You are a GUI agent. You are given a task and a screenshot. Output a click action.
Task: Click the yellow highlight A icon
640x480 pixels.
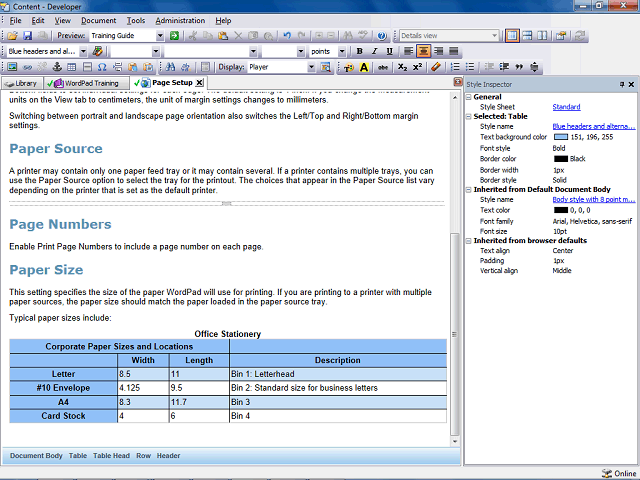pyautogui.click(x=364, y=67)
